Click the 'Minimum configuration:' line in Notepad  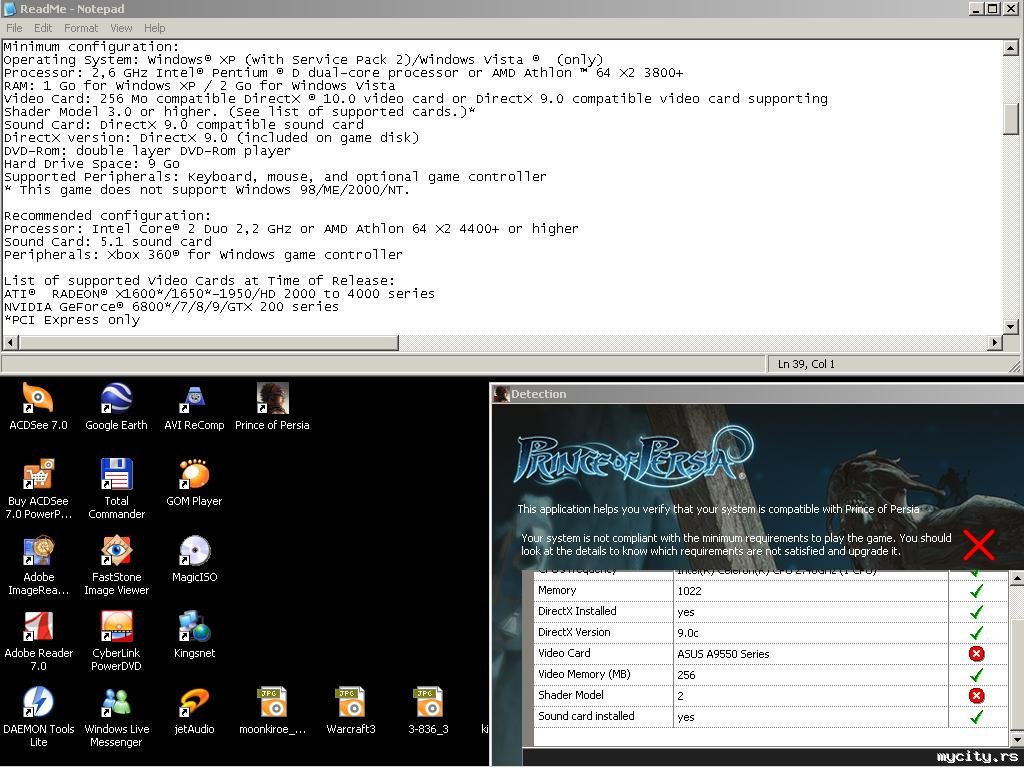click(91, 46)
